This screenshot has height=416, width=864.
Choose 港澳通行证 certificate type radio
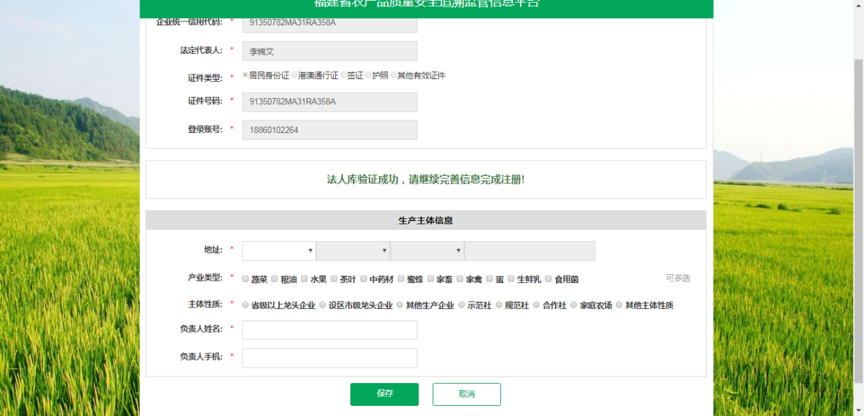point(293,76)
